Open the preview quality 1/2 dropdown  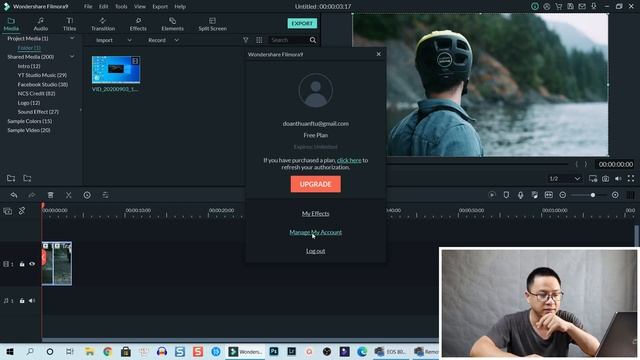[x=564, y=178]
